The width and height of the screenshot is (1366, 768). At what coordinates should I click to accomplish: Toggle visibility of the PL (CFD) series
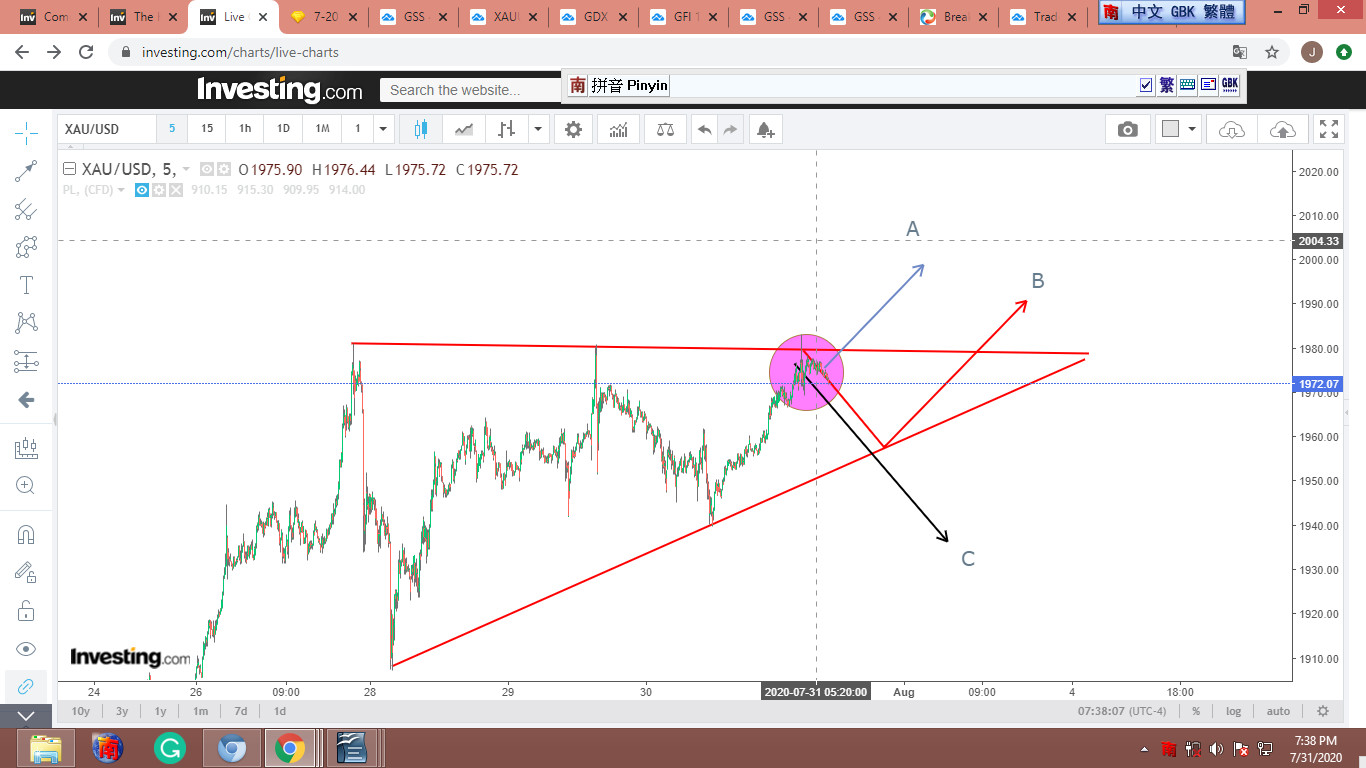click(142, 190)
